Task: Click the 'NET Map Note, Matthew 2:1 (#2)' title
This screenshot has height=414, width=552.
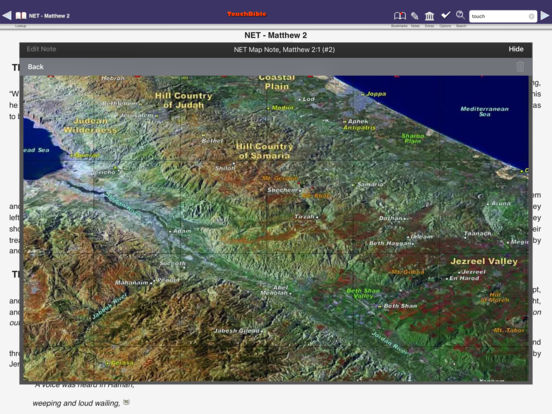Action: (284, 50)
